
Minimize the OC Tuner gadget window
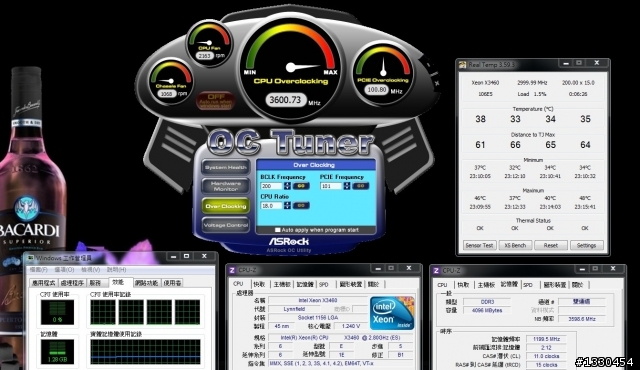(428, 64)
